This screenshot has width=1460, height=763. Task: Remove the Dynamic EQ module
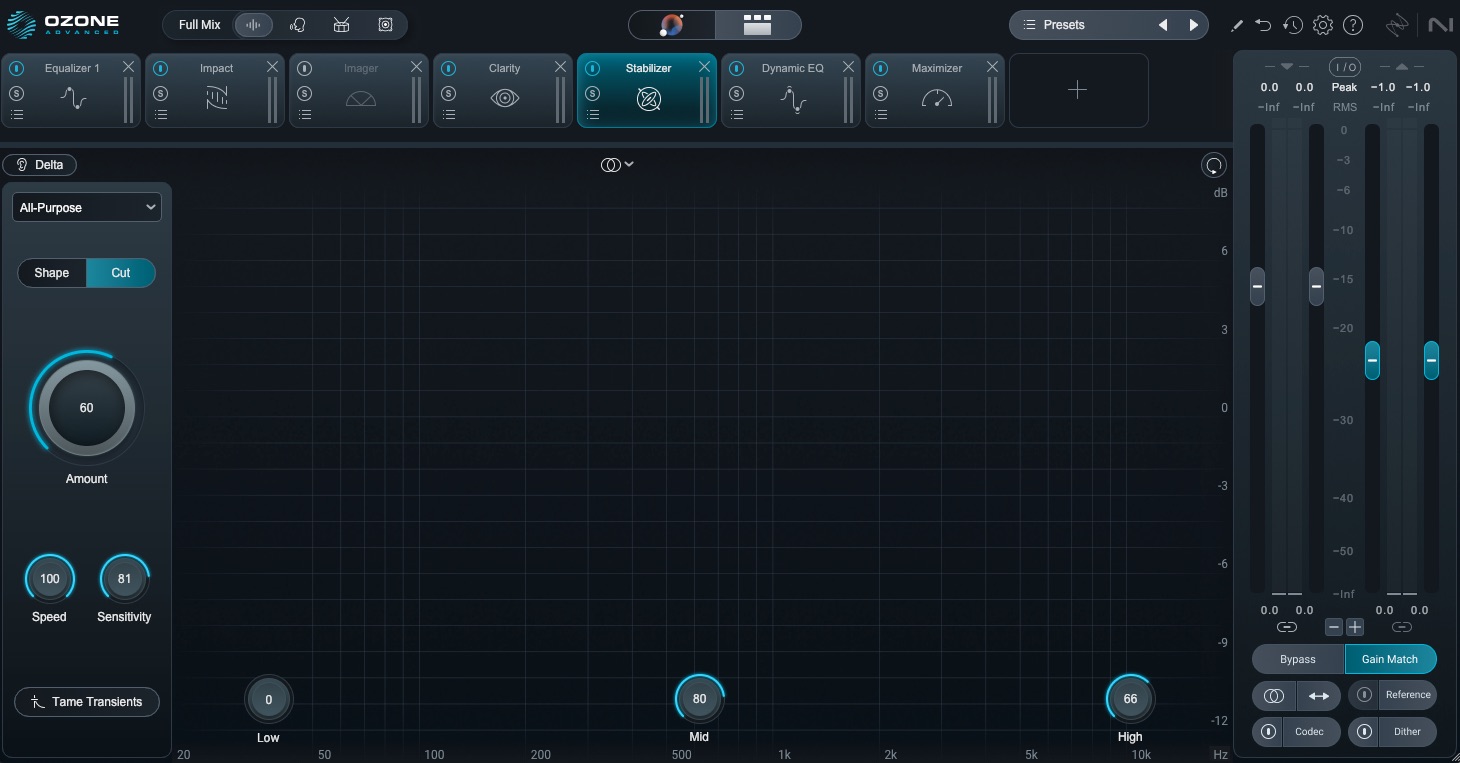click(848, 67)
